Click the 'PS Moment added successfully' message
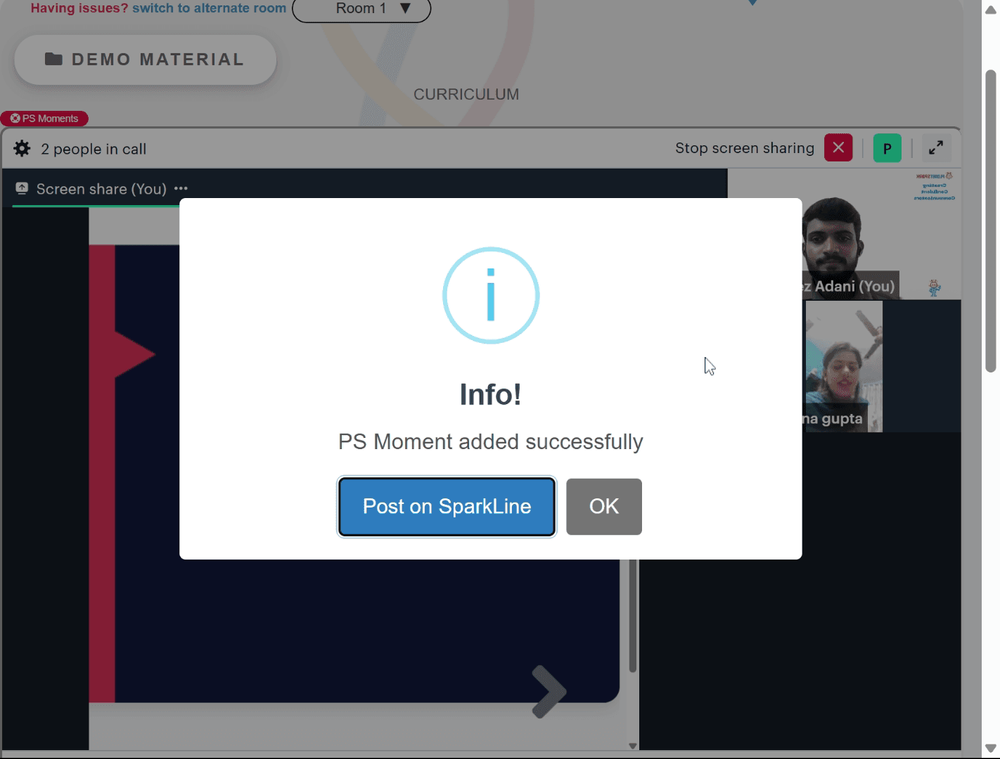This screenshot has width=1000, height=759. coord(490,441)
